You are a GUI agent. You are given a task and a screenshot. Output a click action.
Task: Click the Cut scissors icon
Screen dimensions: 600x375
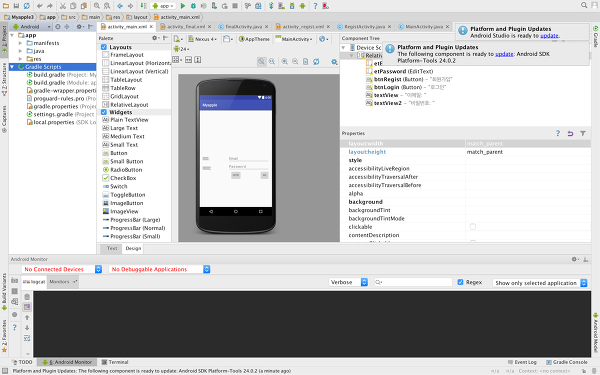63,6
